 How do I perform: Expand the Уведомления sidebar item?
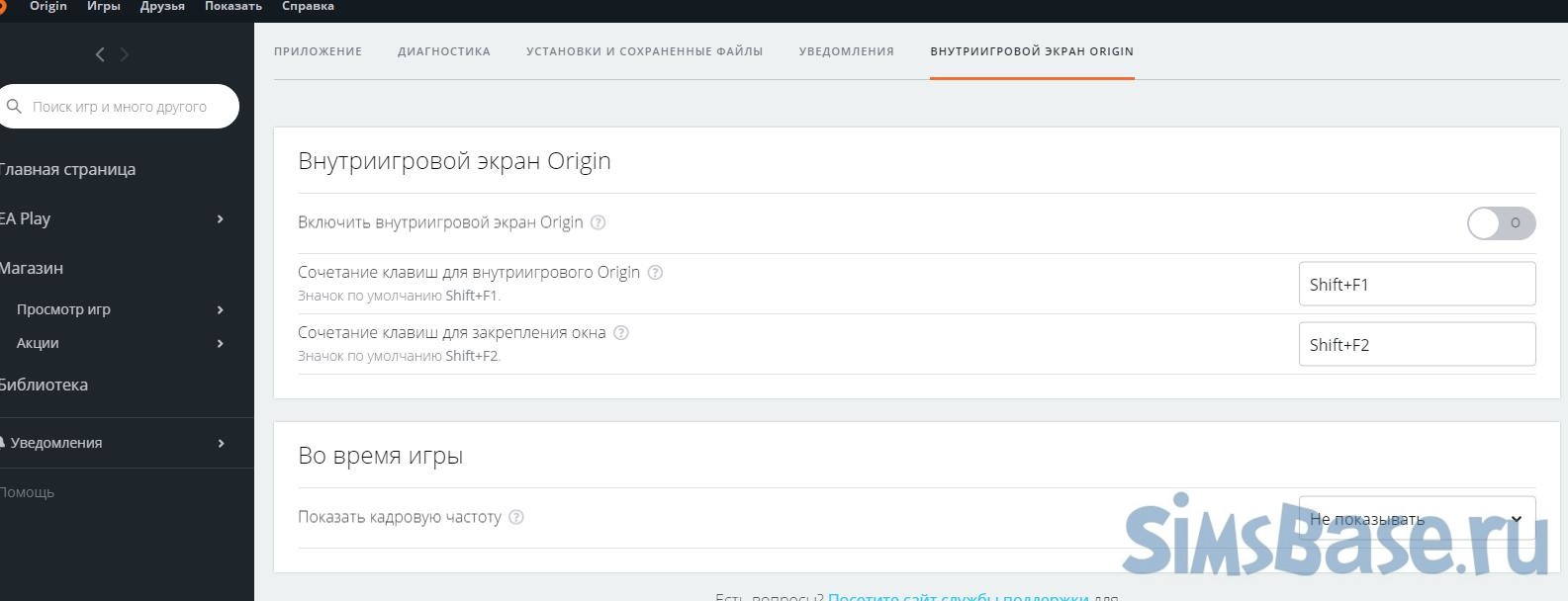(x=220, y=444)
